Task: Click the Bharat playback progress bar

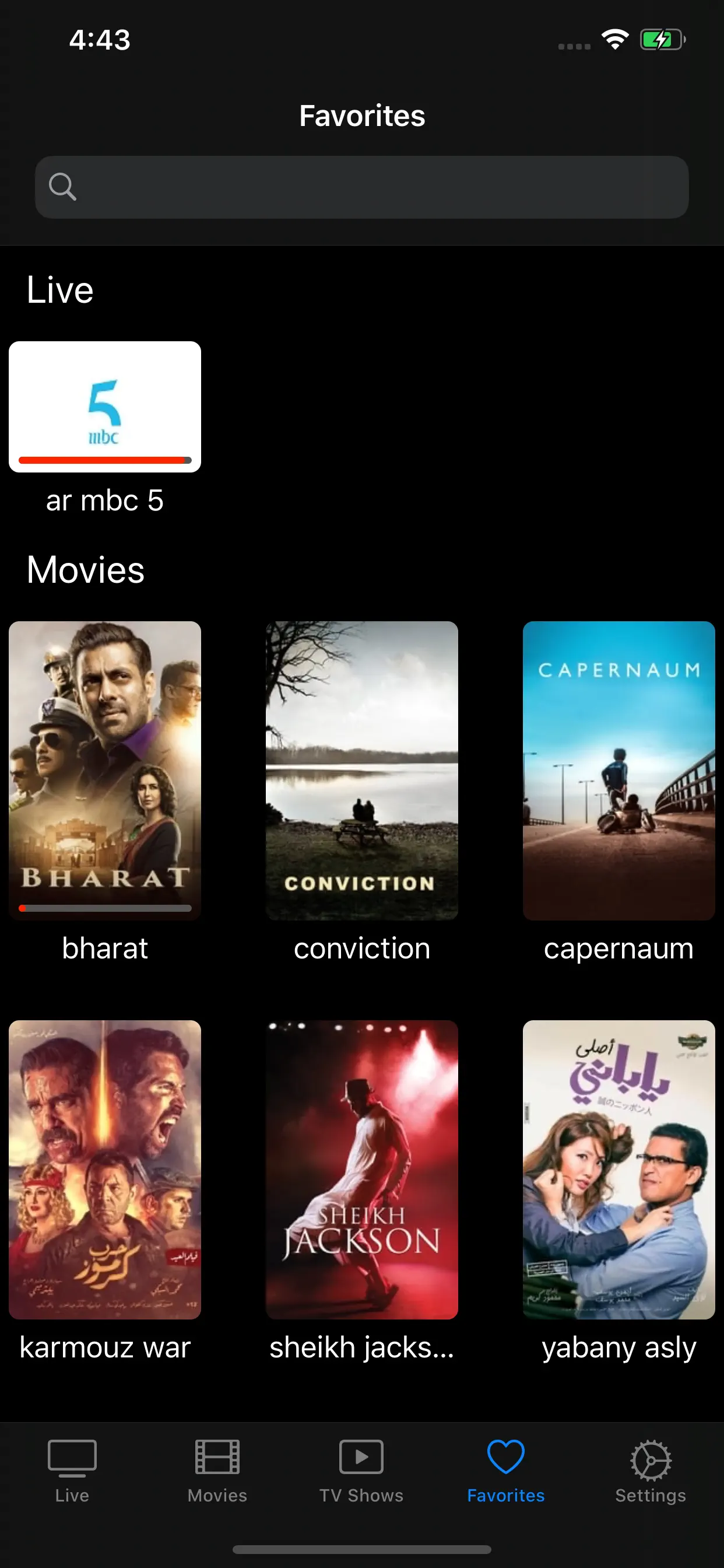Action: click(105, 908)
